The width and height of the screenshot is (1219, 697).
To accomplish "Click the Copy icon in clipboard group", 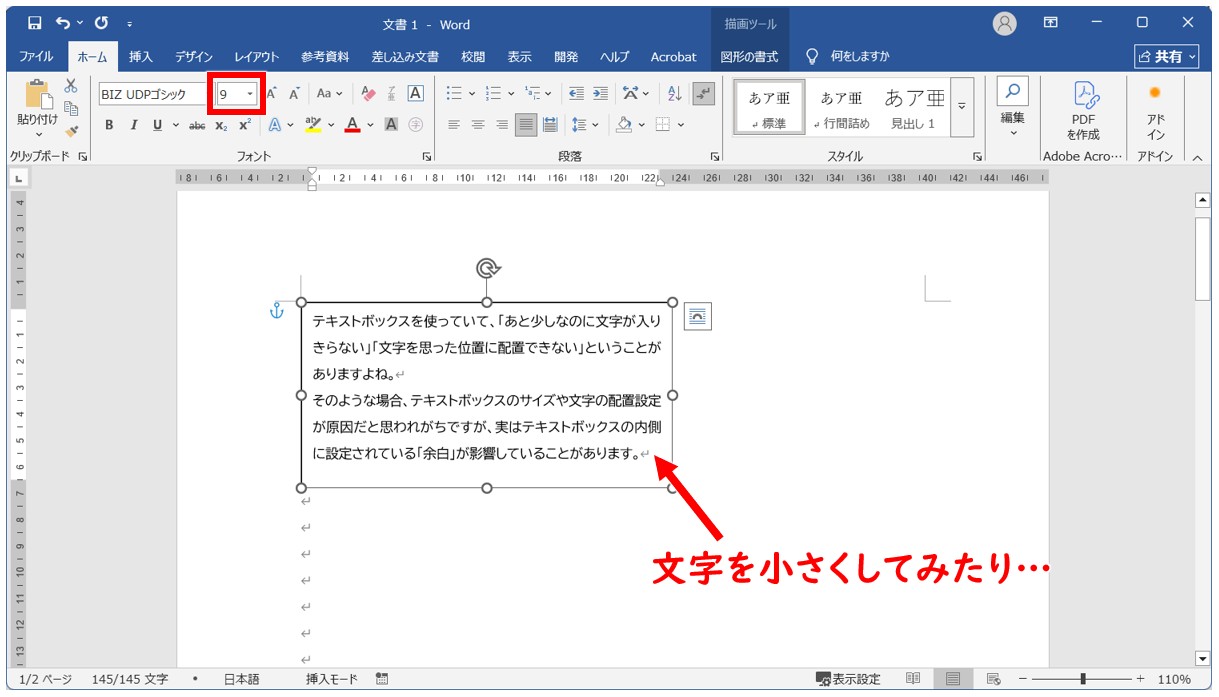I will coord(71,109).
